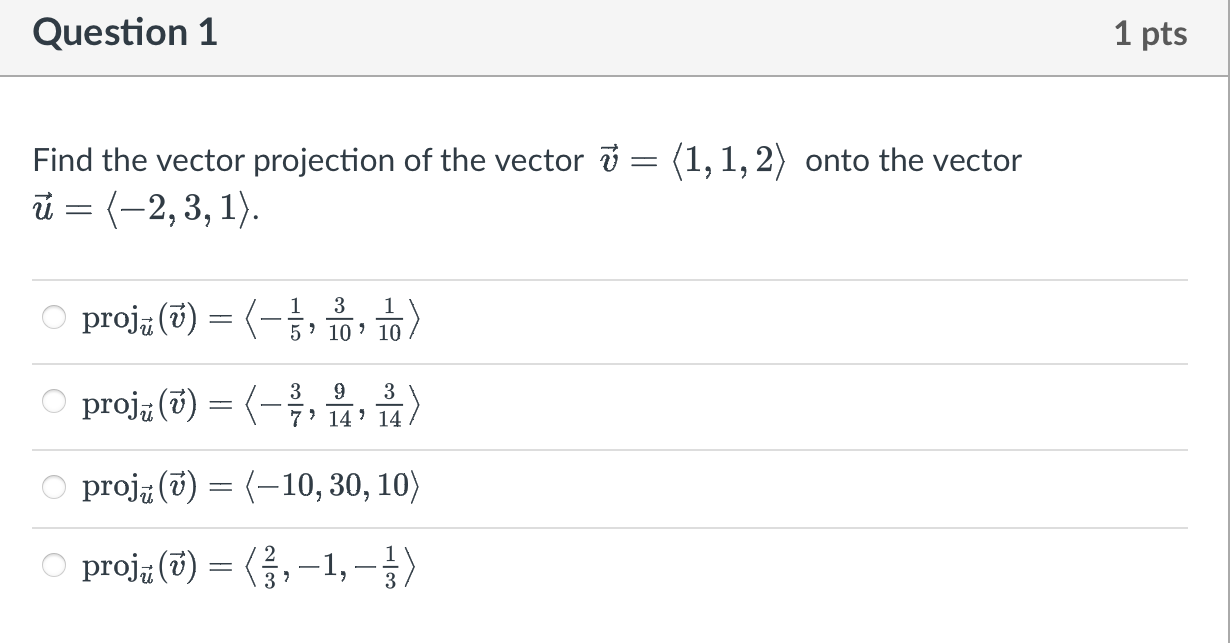The image size is (1231, 643).
Task: Select the radio button for ⟨−1/5, 3/10, 1/10⟩
Action: pyautogui.click(x=53, y=319)
